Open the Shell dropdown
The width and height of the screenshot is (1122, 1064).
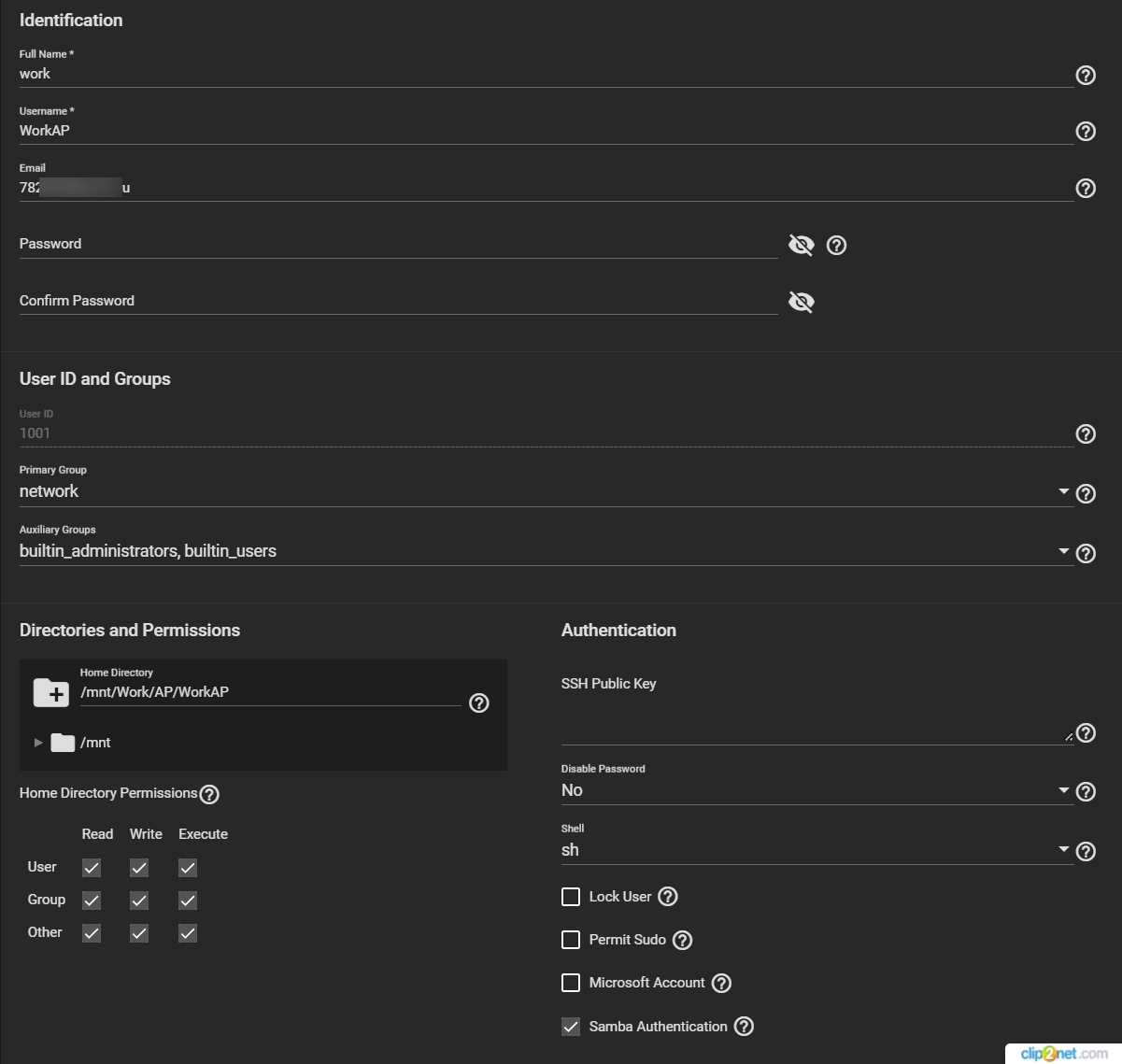[x=817, y=850]
